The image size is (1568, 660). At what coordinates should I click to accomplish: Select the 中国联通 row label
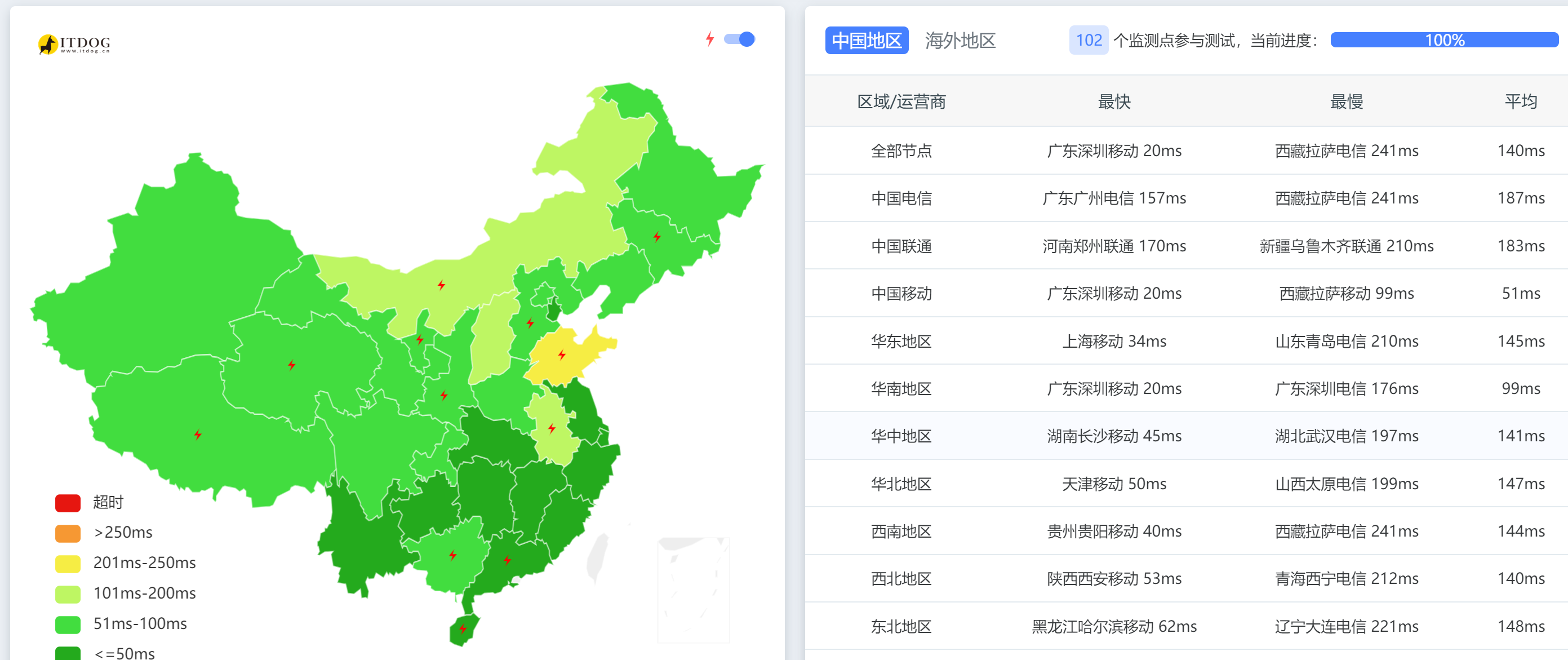click(x=901, y=246)
